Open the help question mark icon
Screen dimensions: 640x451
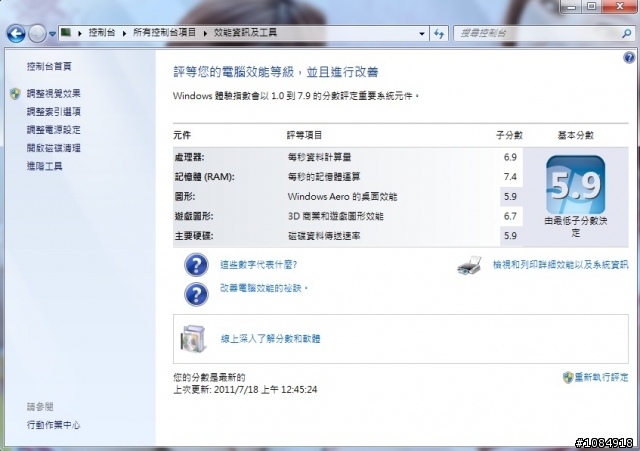point(629,58)
